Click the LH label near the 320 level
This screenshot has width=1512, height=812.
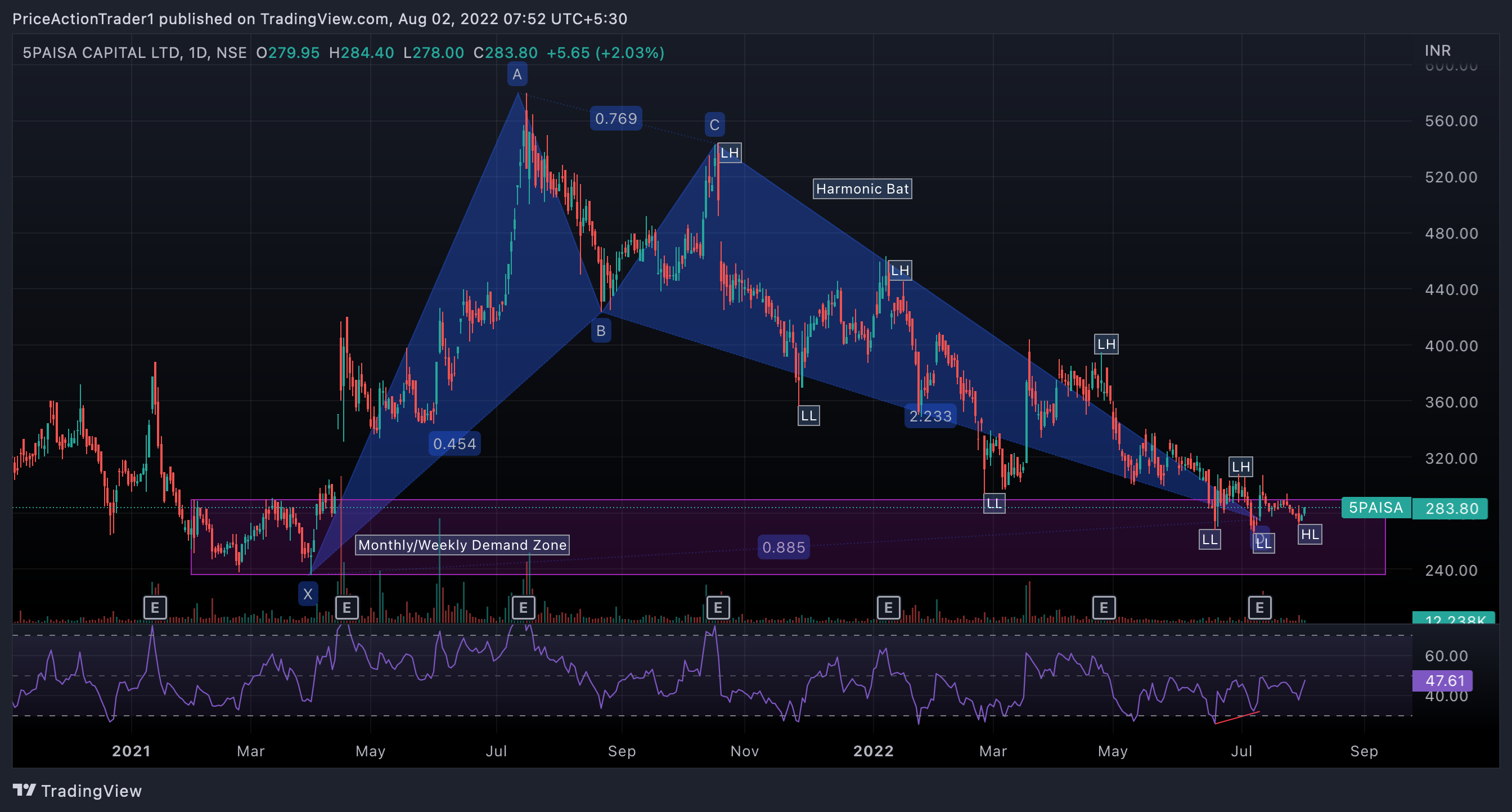(x=1241, y=466)
